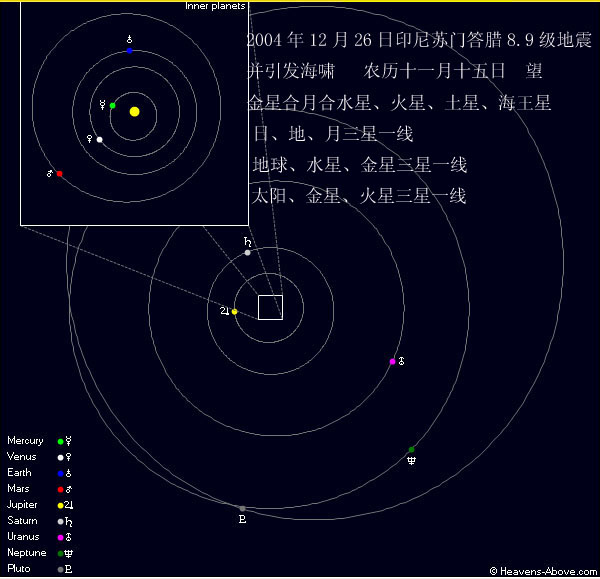The width and height of the screenshot is (600, 579).
Task: Click the Mars legend label
Action: 18,489
